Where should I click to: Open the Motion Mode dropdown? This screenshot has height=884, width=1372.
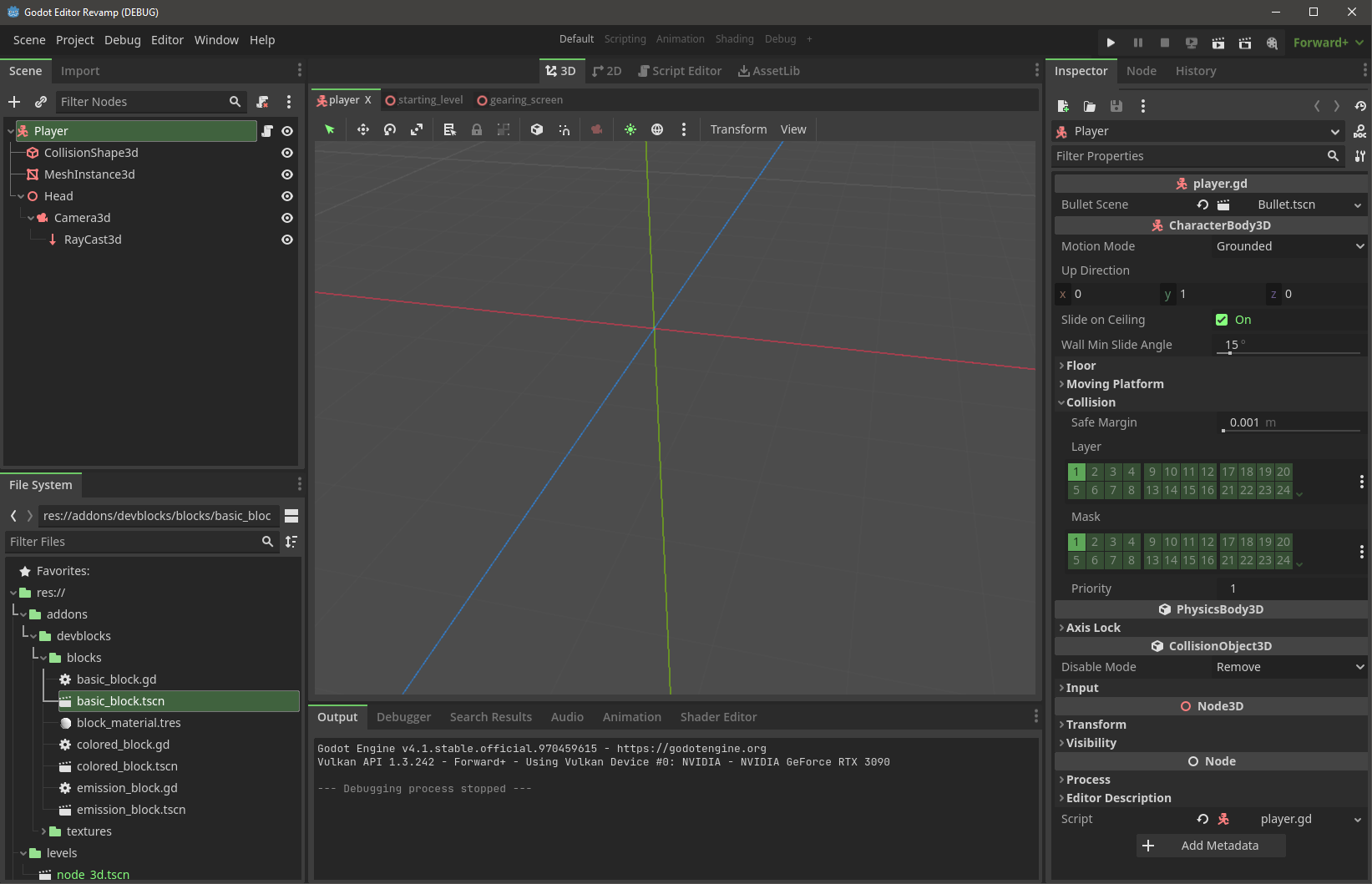[1288, 246]
